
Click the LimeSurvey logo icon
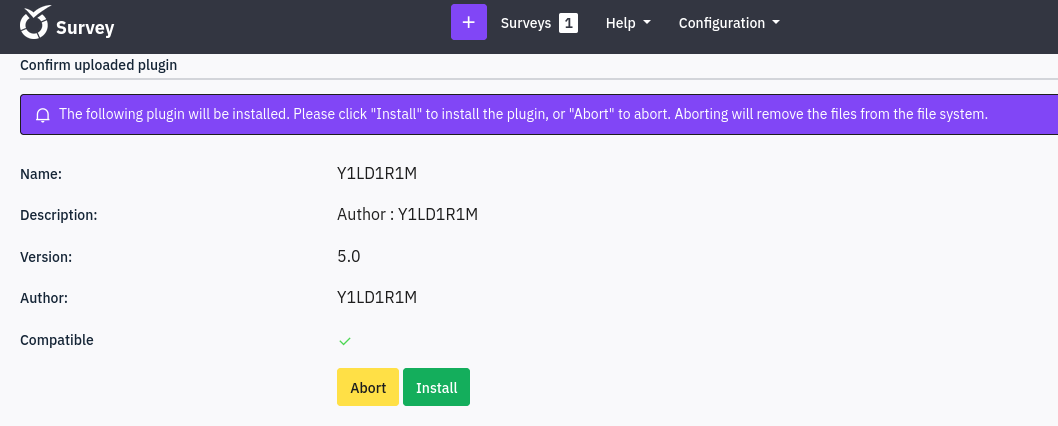[x=34, y=22]
